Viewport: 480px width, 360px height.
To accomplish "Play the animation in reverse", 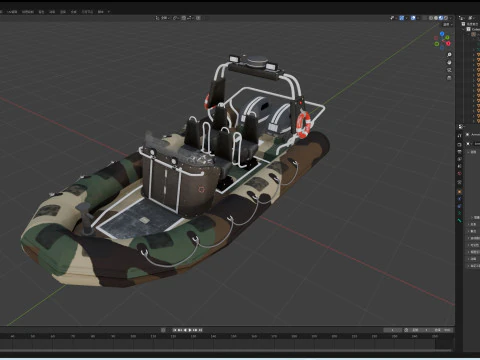I will tap(185, 330).
